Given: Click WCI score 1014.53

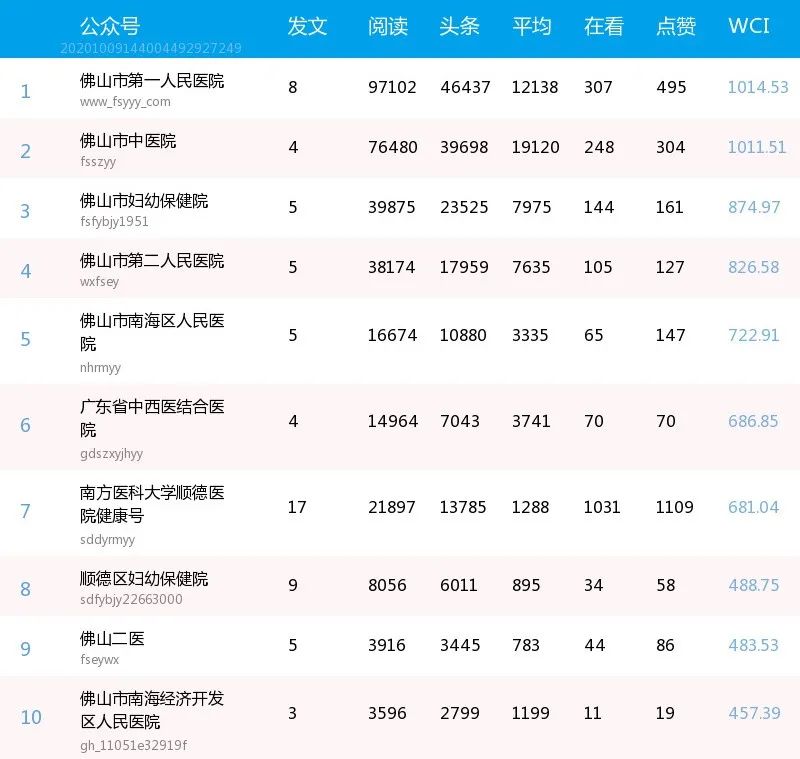Looking at the screenshot, I should 758,87.
